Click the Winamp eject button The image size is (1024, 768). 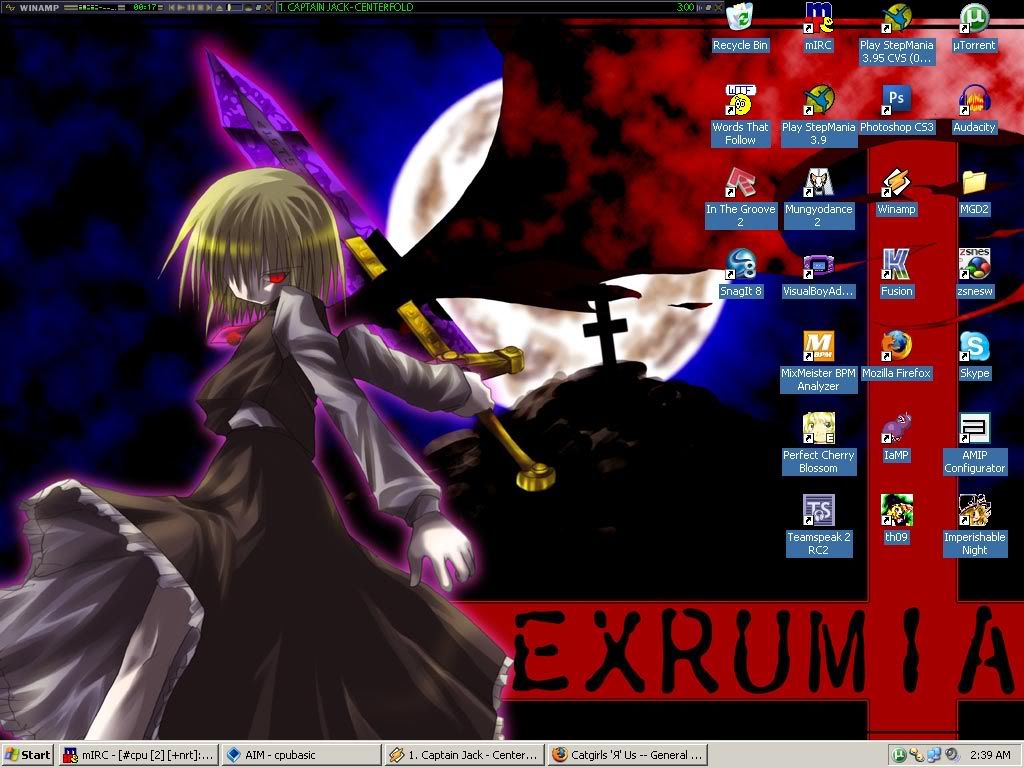coord(219,7)
